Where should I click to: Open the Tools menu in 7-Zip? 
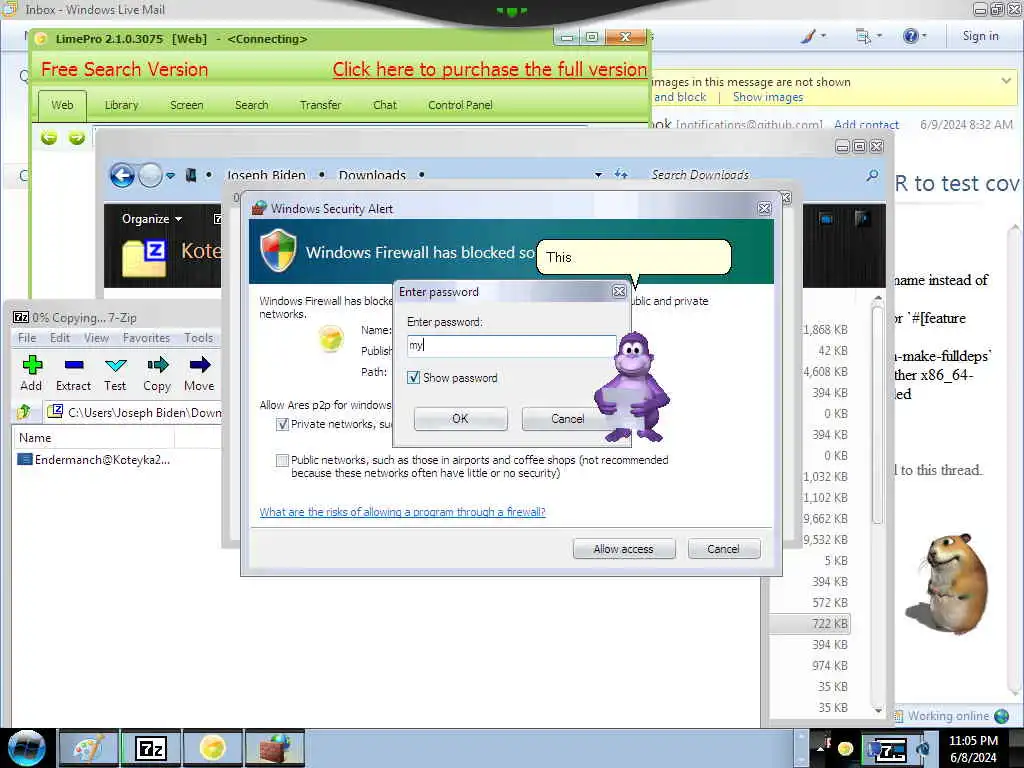coord(199,338)
